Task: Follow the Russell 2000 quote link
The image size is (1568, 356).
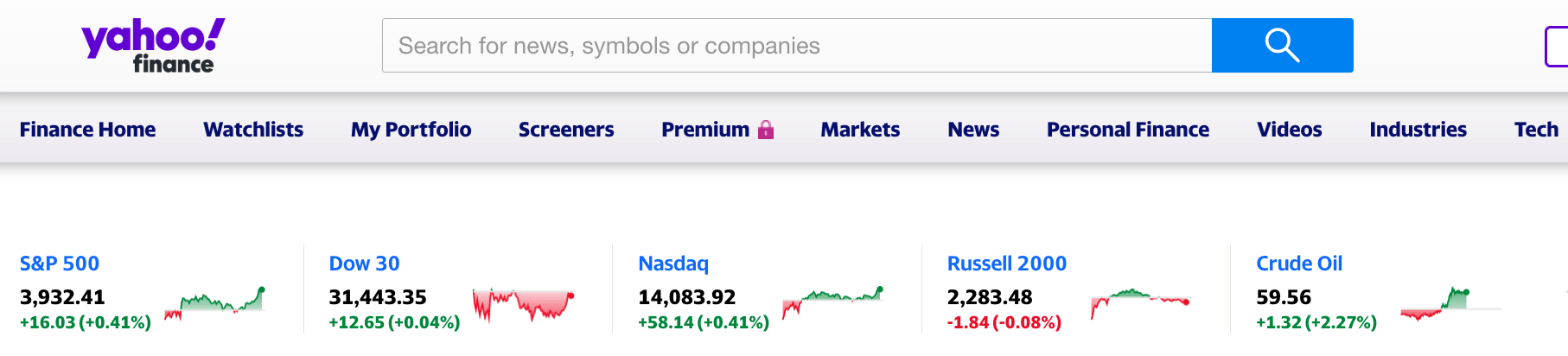Action: click(1007, 264)
